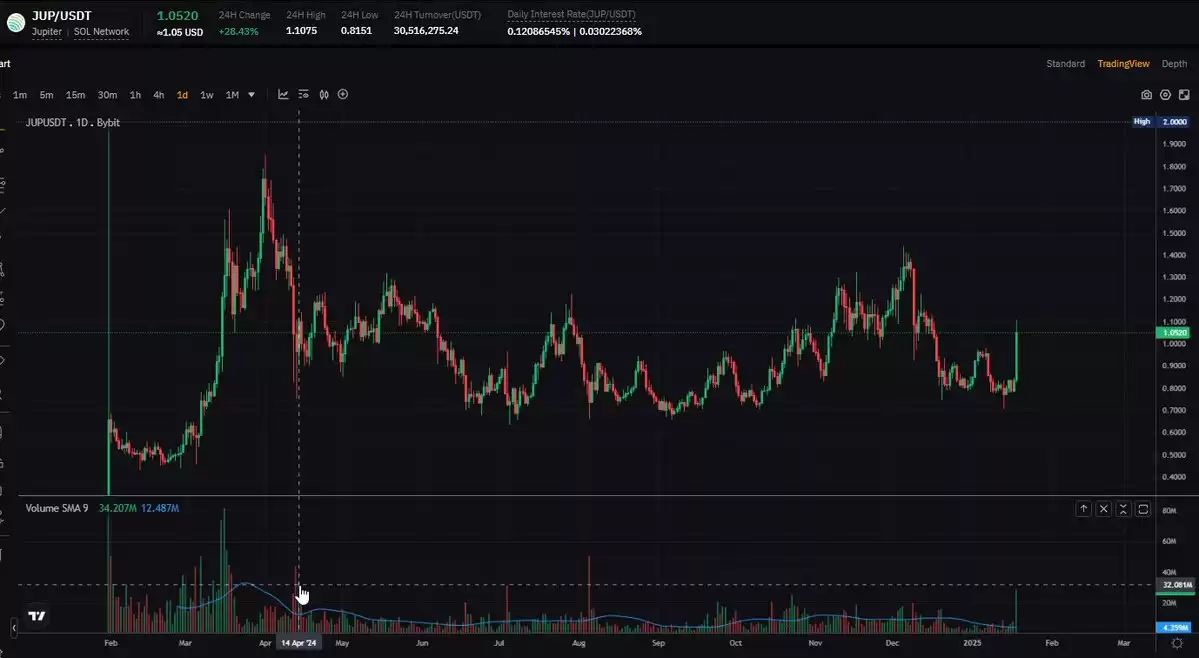Screen dimensions: 1199x658
Task: Click the 24H turnover value 30,516,275.24
Action: 426,31
